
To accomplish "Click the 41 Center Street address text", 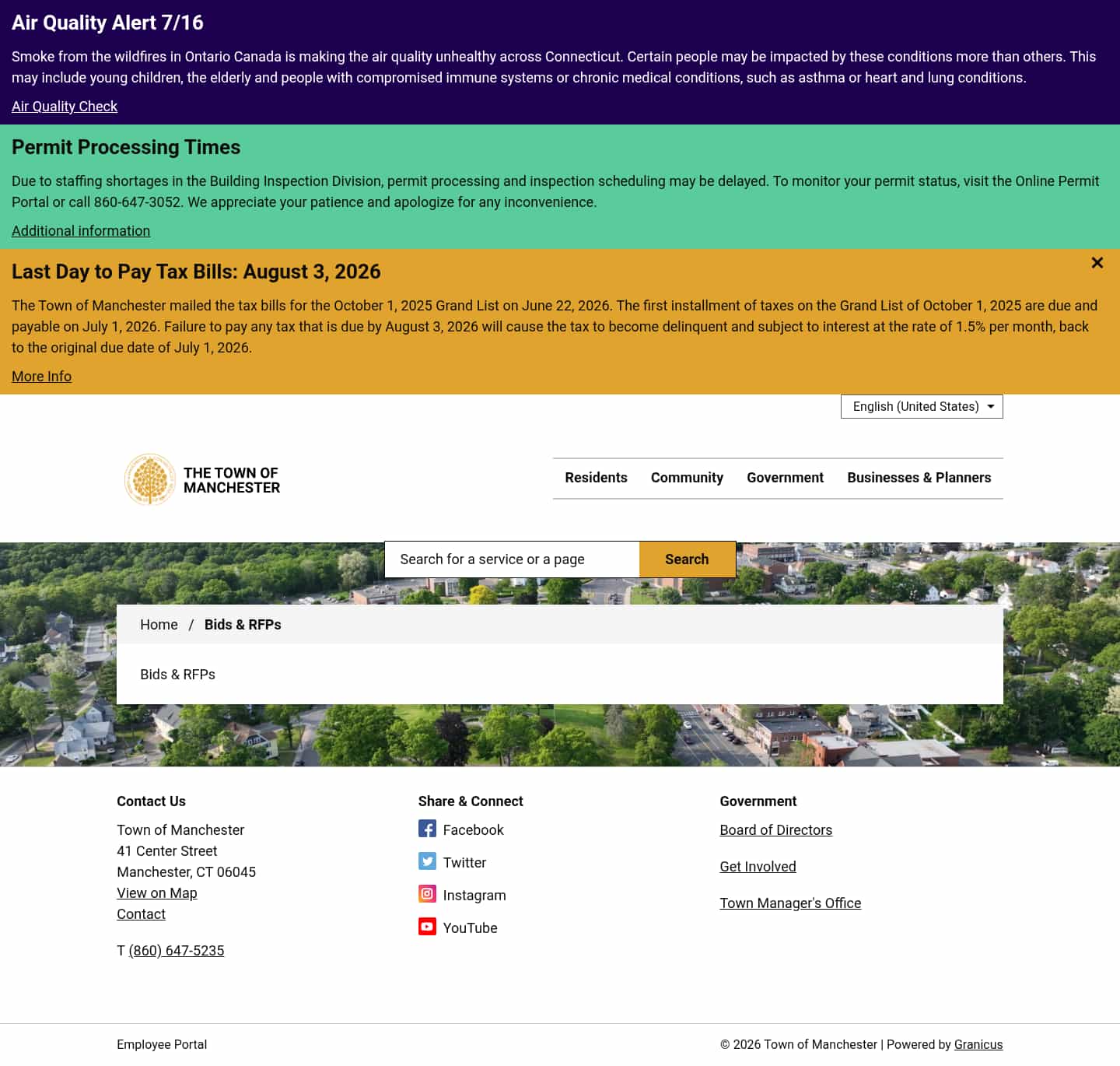I will click(167, 851).
